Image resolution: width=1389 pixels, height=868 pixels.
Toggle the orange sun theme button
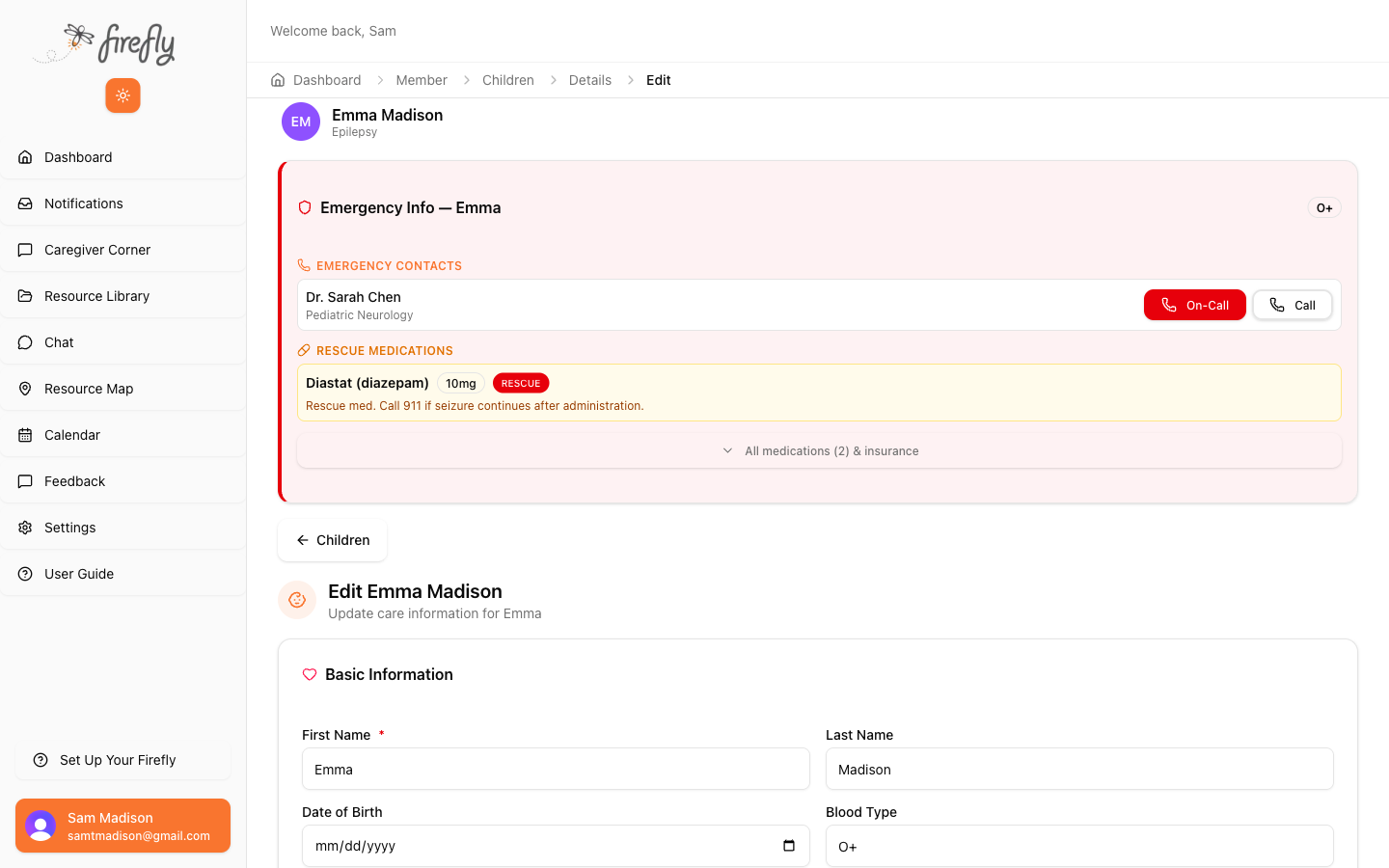point(123,95)
